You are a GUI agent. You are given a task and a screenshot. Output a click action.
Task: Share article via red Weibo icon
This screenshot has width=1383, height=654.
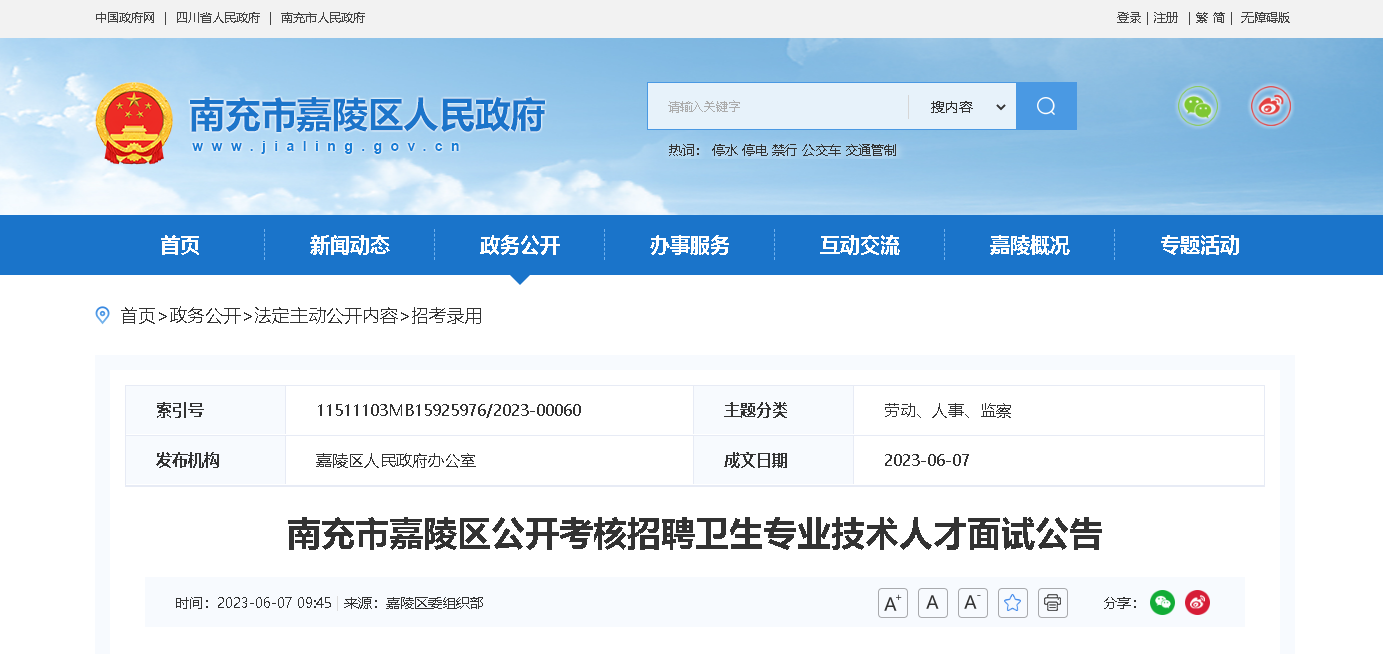pyautogui.click(x=1197, y=602)
